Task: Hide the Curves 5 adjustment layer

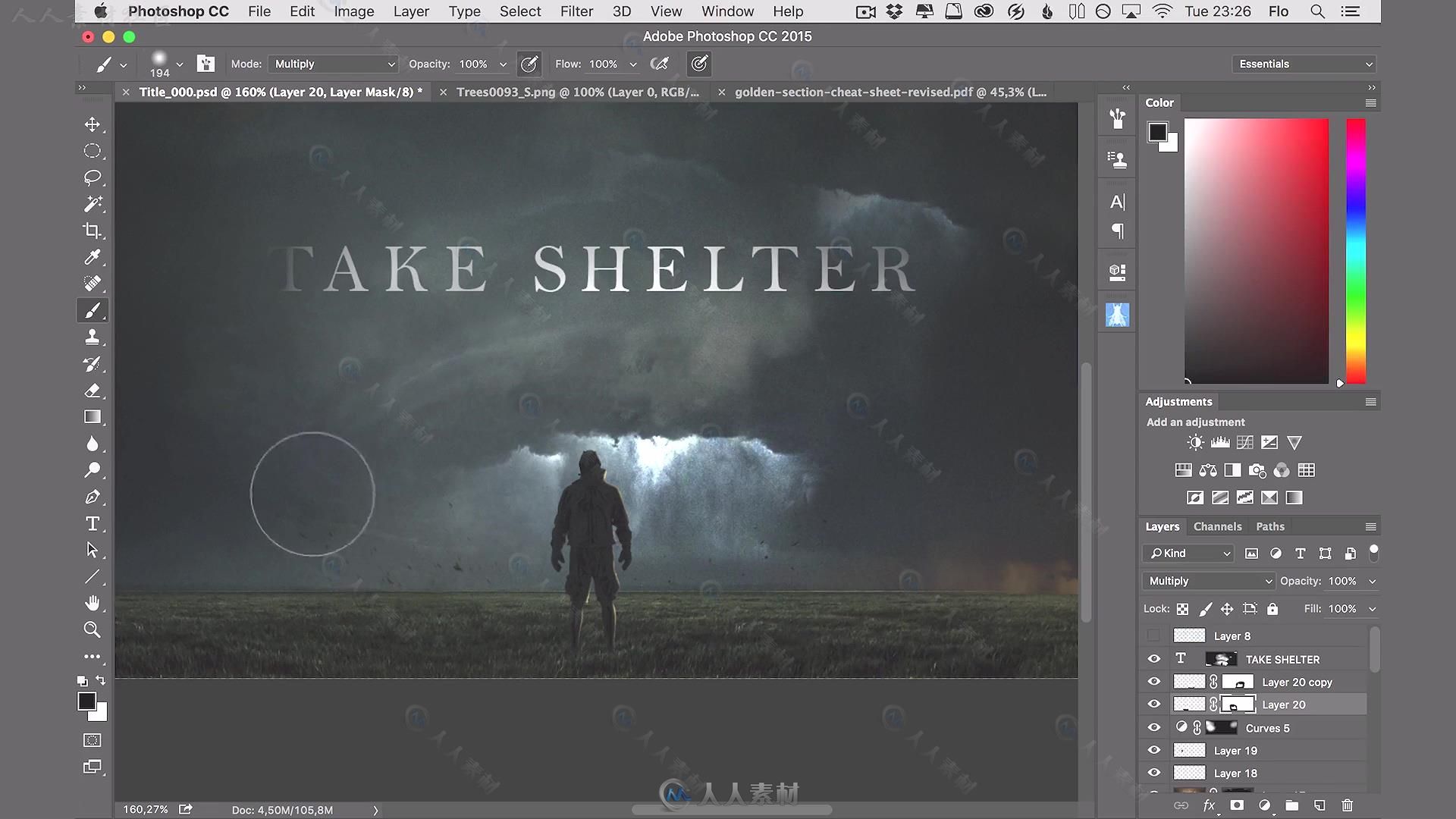Action: [1154, 728]
